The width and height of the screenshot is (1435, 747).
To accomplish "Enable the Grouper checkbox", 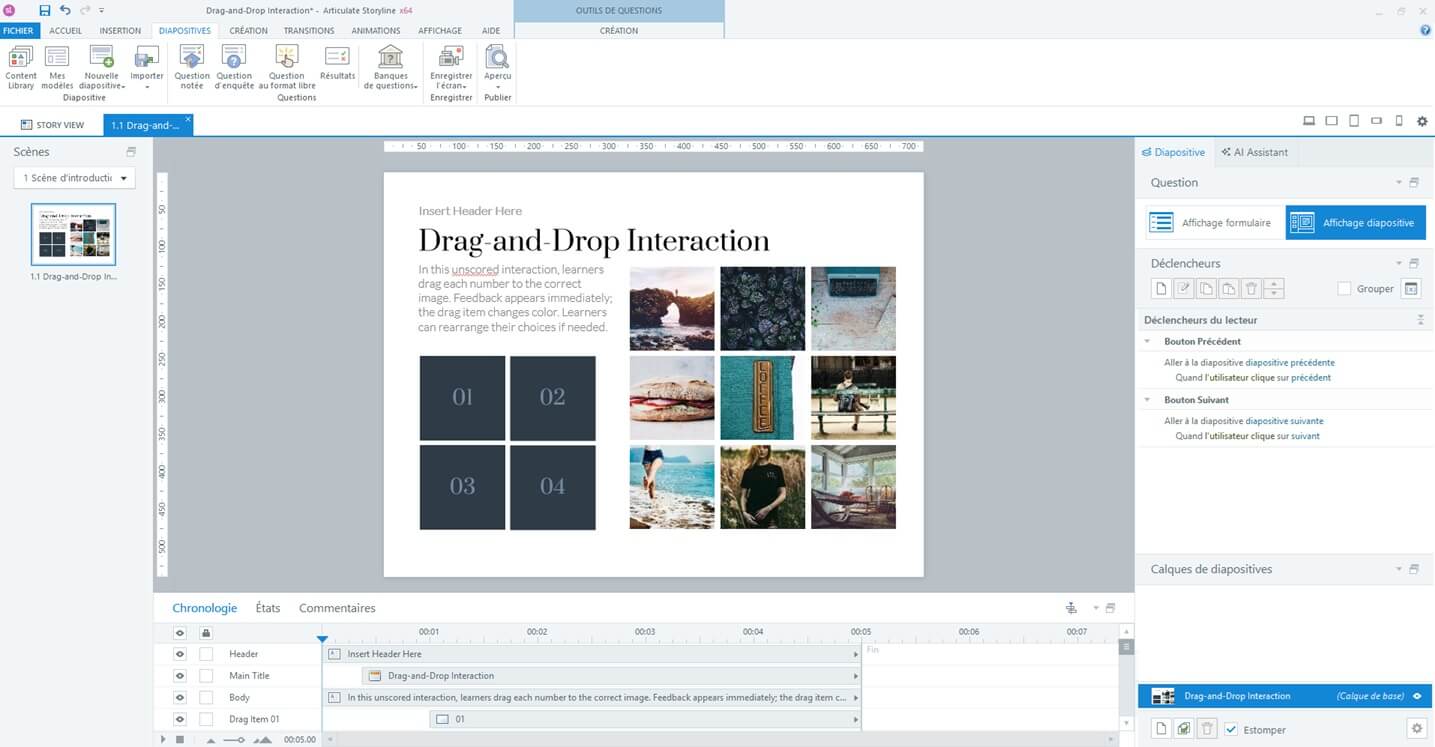I will click(x=1344, y=289).
